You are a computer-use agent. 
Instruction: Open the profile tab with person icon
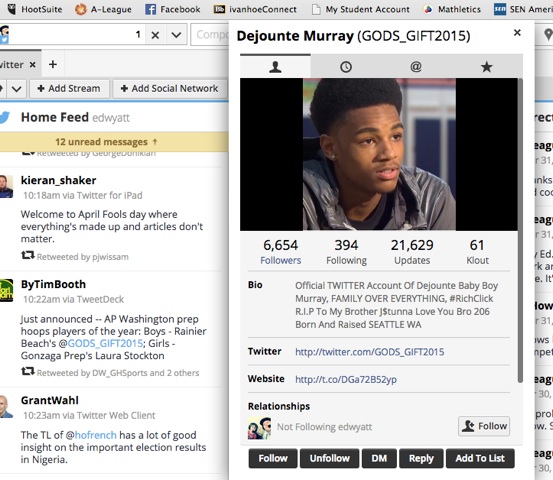tap(275, 66)
